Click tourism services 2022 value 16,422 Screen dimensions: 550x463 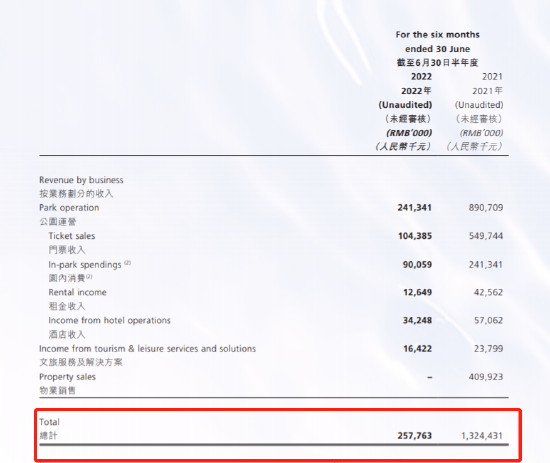coord(417,349)
